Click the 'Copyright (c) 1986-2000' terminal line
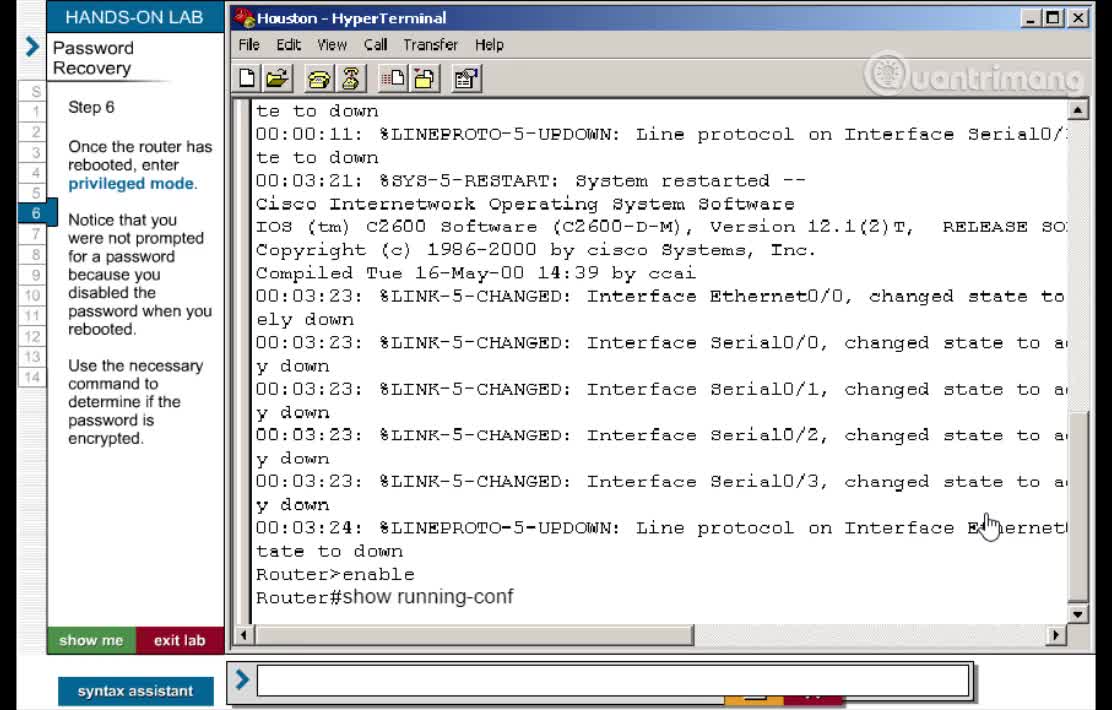 (x=535, y=250)
